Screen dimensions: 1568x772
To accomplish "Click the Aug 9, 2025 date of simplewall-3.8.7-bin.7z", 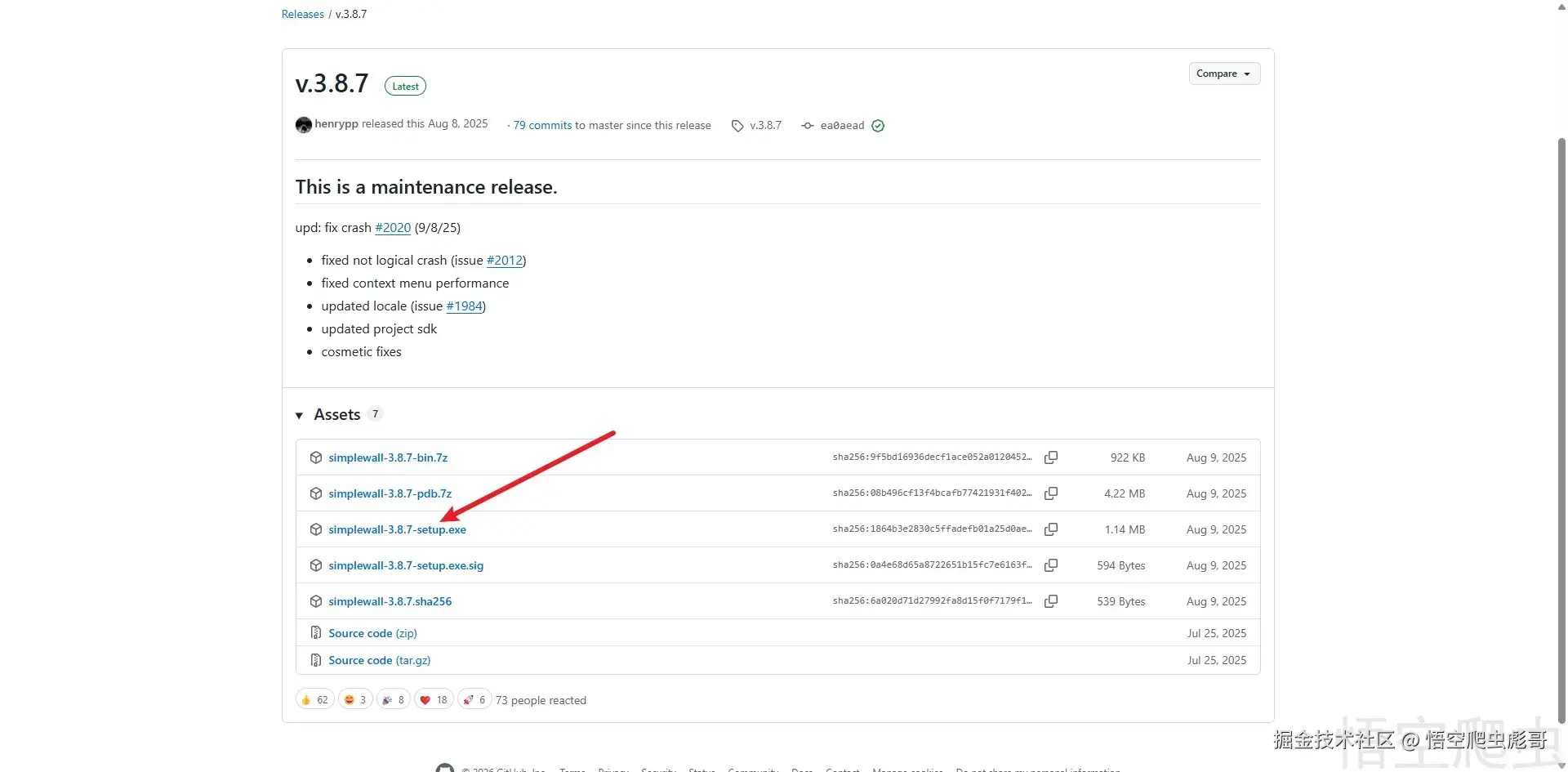I will pos(1217,457).
